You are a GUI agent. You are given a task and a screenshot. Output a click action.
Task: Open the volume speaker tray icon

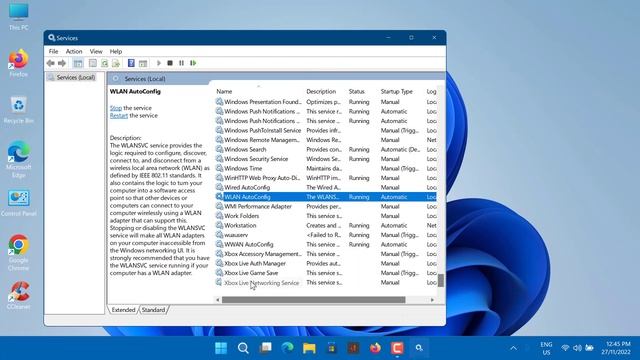click(x=577, y=348)
